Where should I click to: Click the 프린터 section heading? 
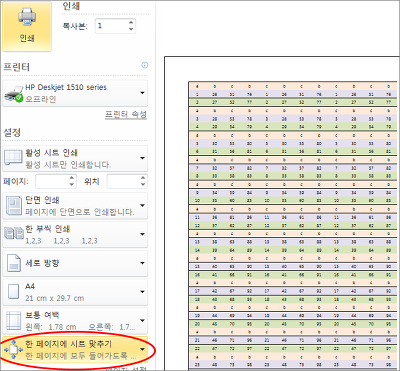(x=16, y=67)
